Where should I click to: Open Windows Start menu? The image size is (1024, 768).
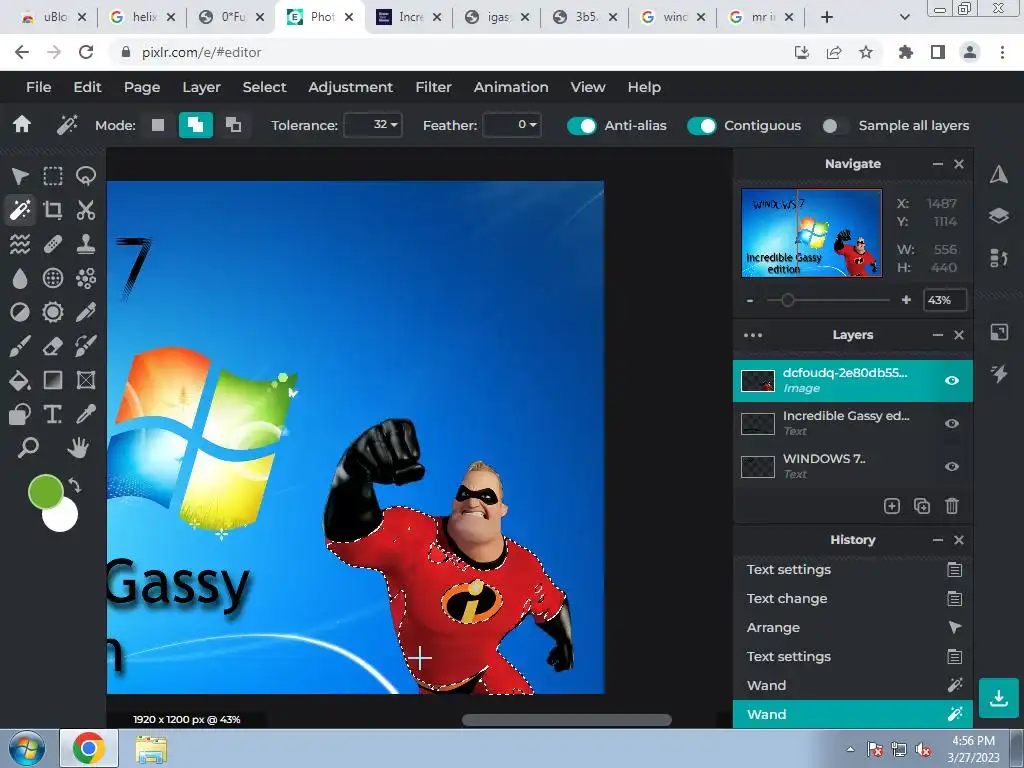click(x=27, y=749)
